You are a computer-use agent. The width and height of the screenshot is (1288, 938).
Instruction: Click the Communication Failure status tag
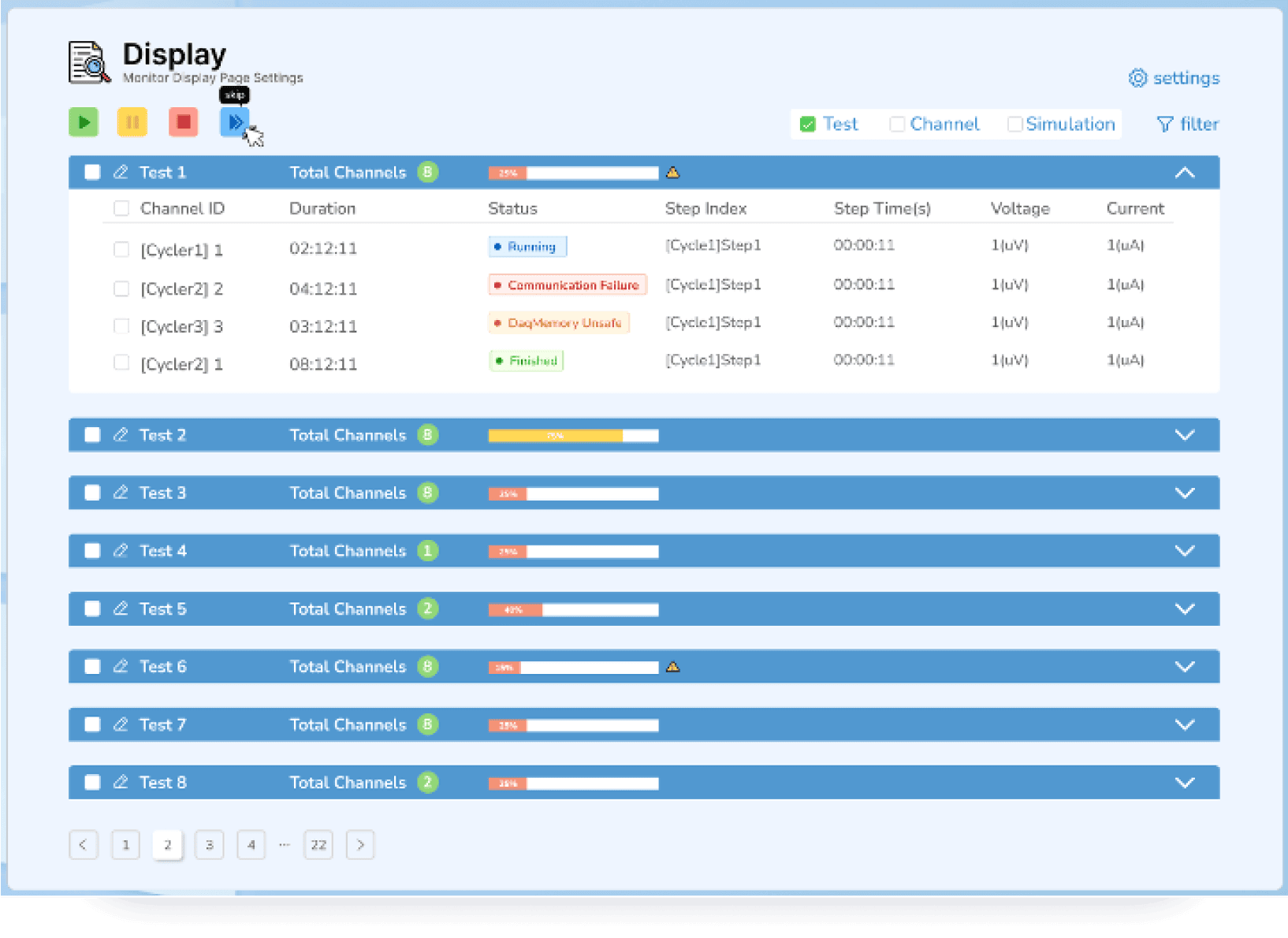point(568,285)
